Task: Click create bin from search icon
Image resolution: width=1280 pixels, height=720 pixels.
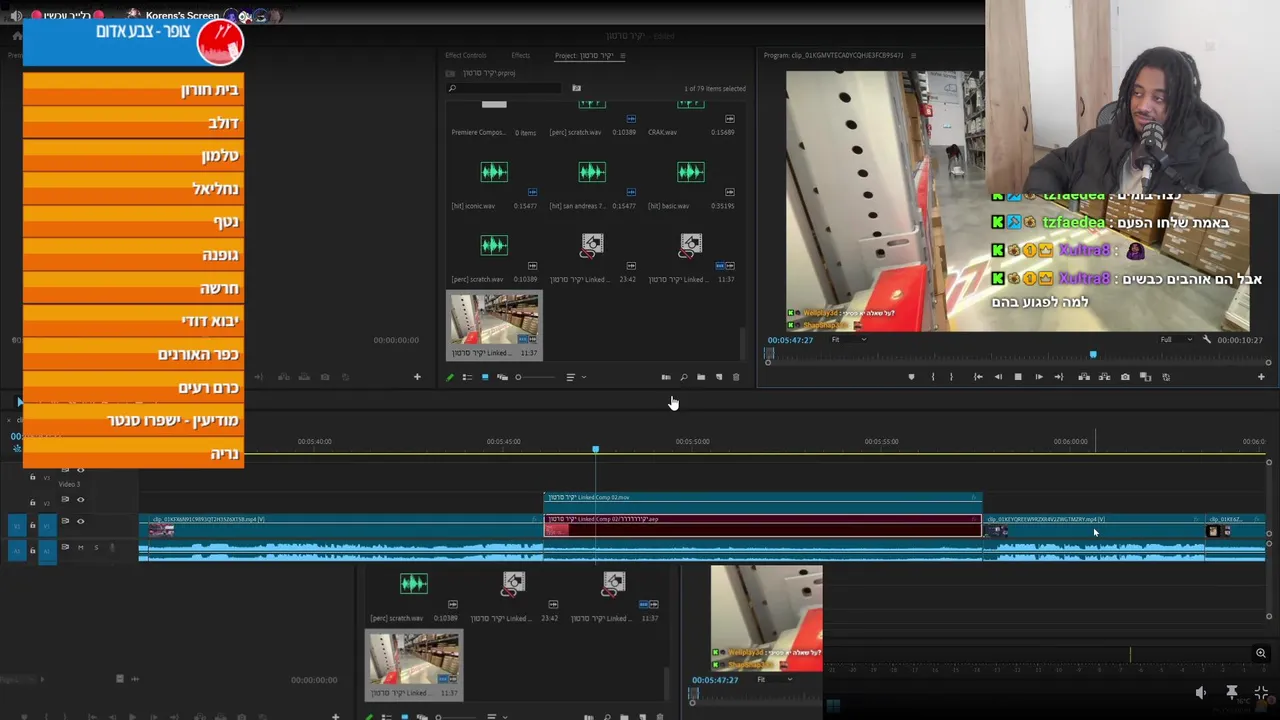Action: click(x=576, y=88)
